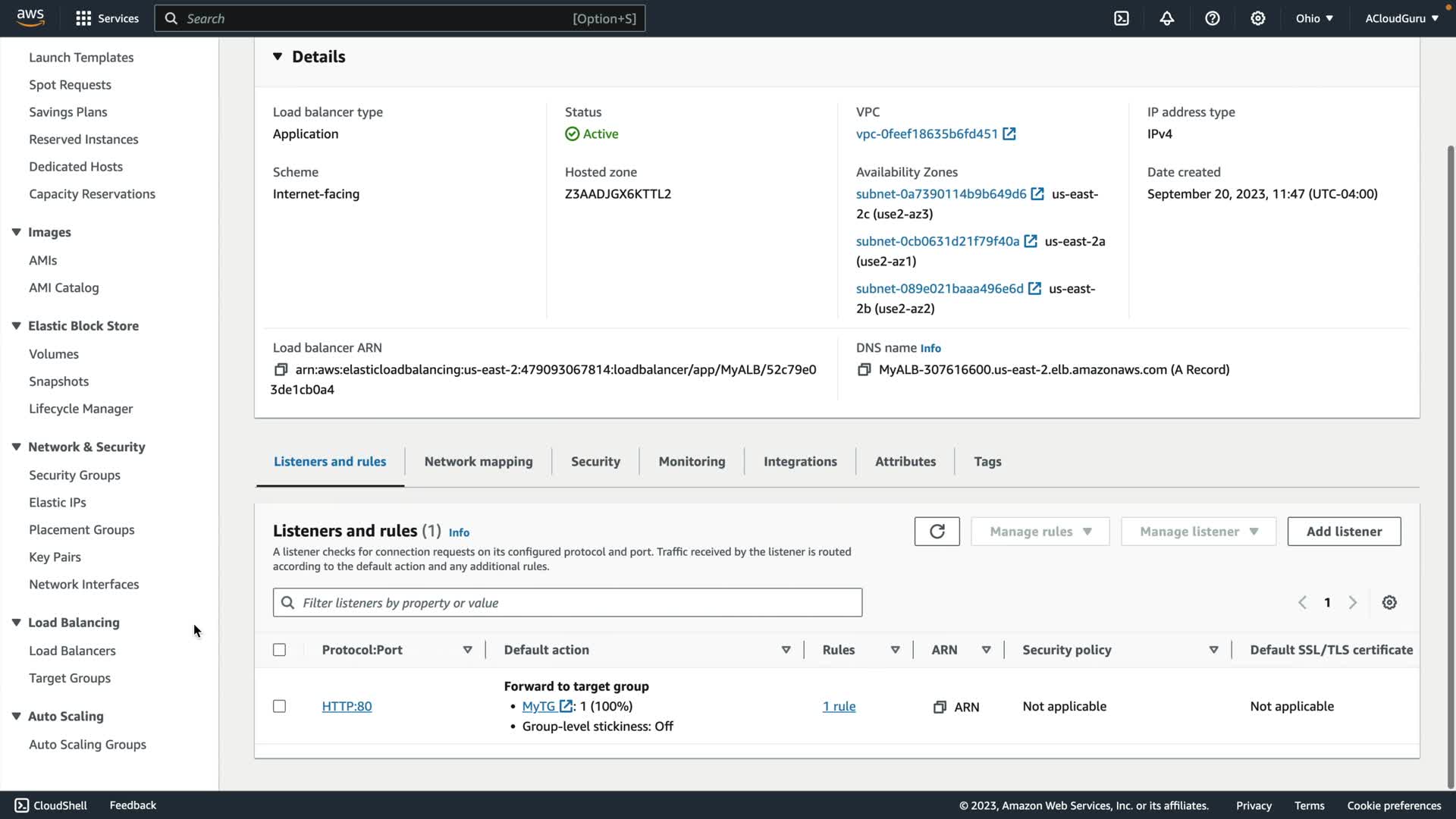Click the Add listener button

pos(1343,532)
